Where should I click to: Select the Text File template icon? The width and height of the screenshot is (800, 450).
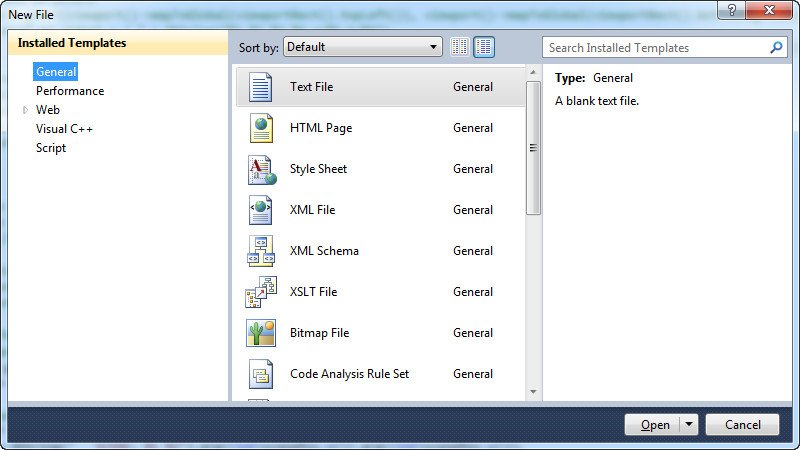[261, 87]
